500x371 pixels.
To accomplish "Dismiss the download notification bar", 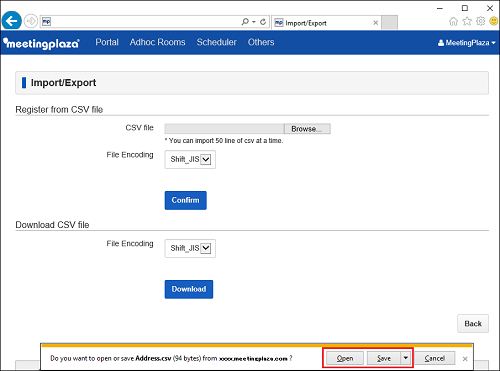I will [465, 359].
